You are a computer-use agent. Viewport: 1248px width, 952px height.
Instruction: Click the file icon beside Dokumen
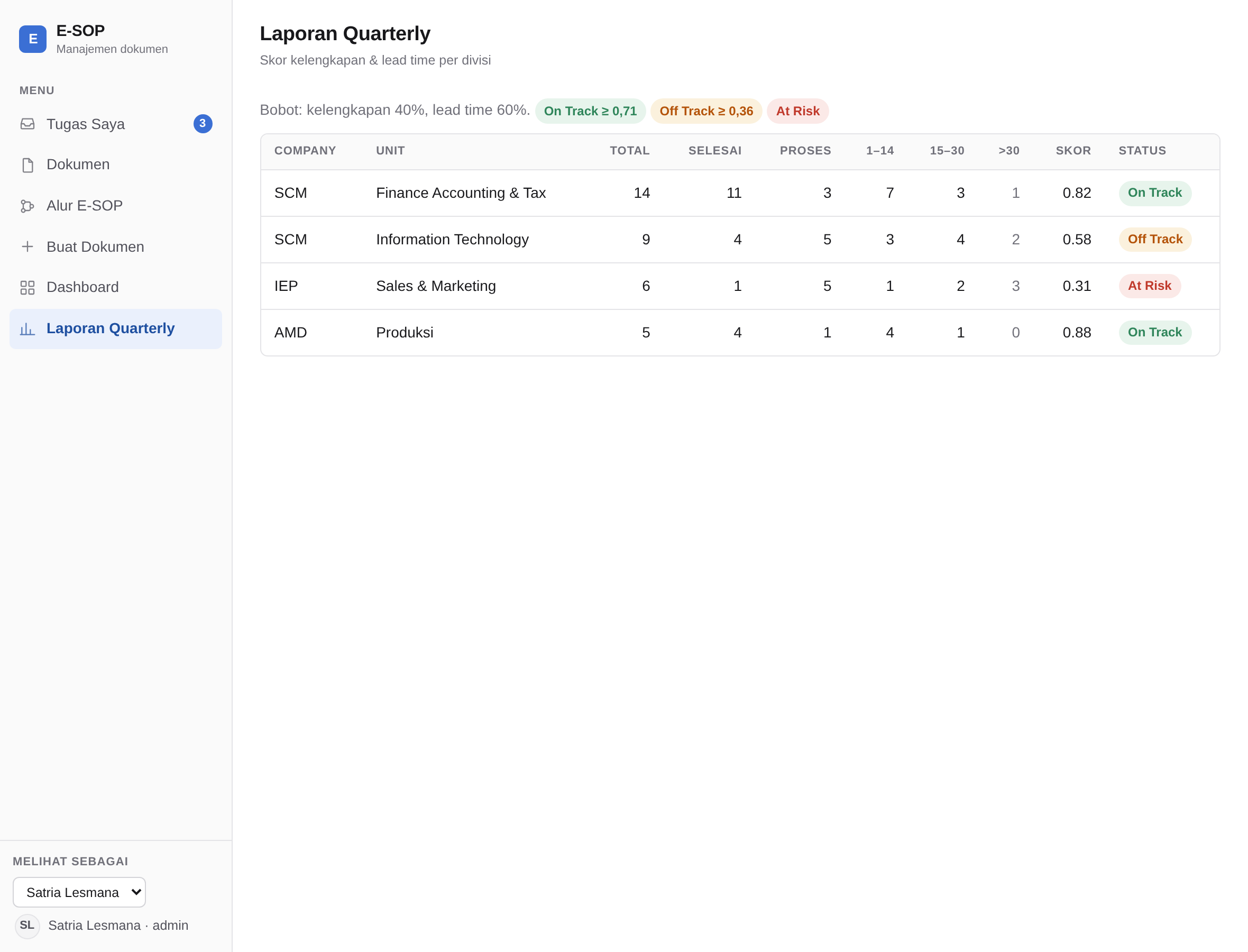tap(27, 165)
